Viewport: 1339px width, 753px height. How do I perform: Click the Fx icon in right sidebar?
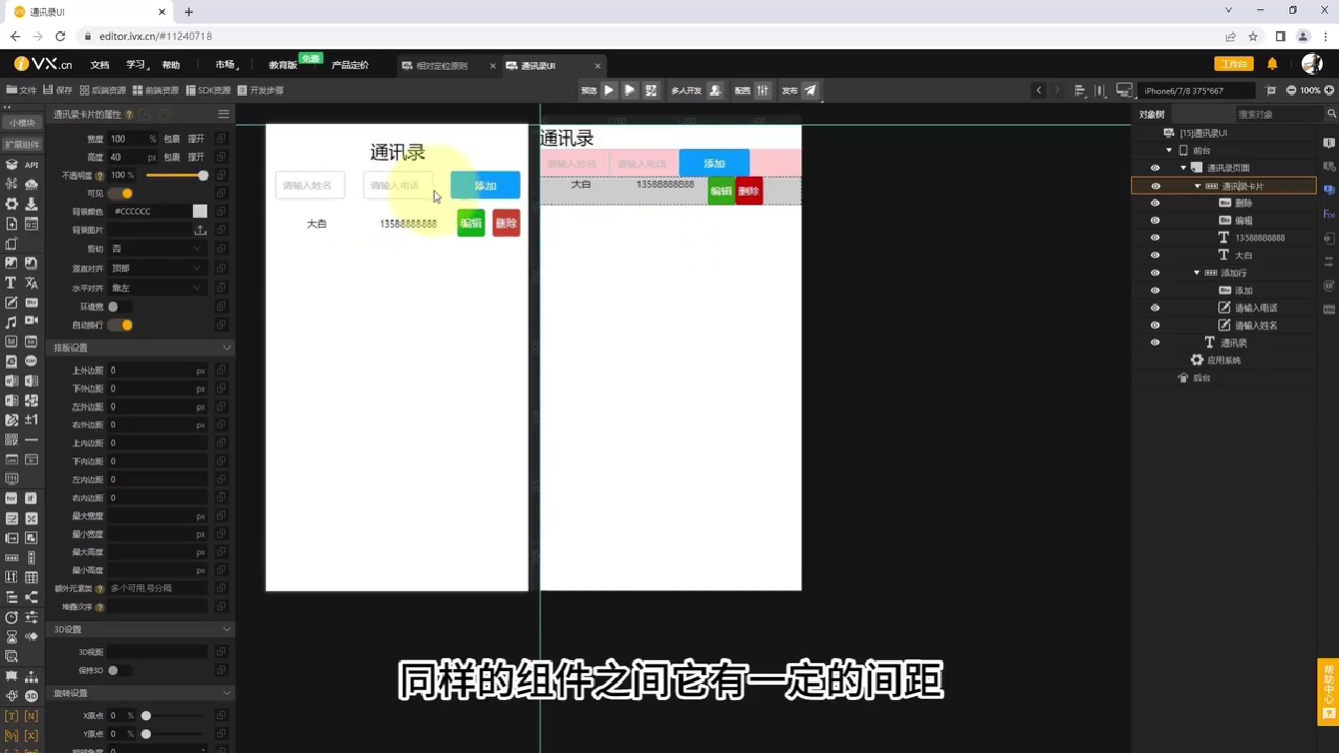[x=1329, y=214]
